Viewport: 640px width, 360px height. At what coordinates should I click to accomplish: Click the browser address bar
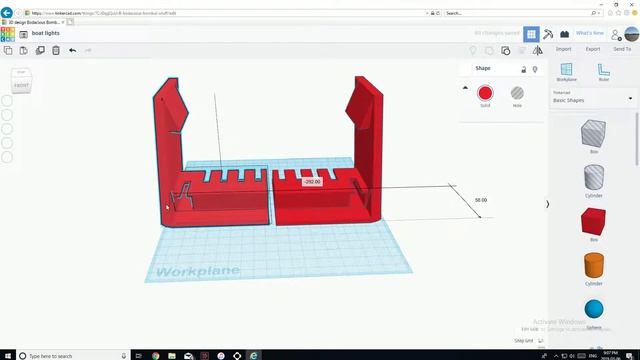pos(229,13)
